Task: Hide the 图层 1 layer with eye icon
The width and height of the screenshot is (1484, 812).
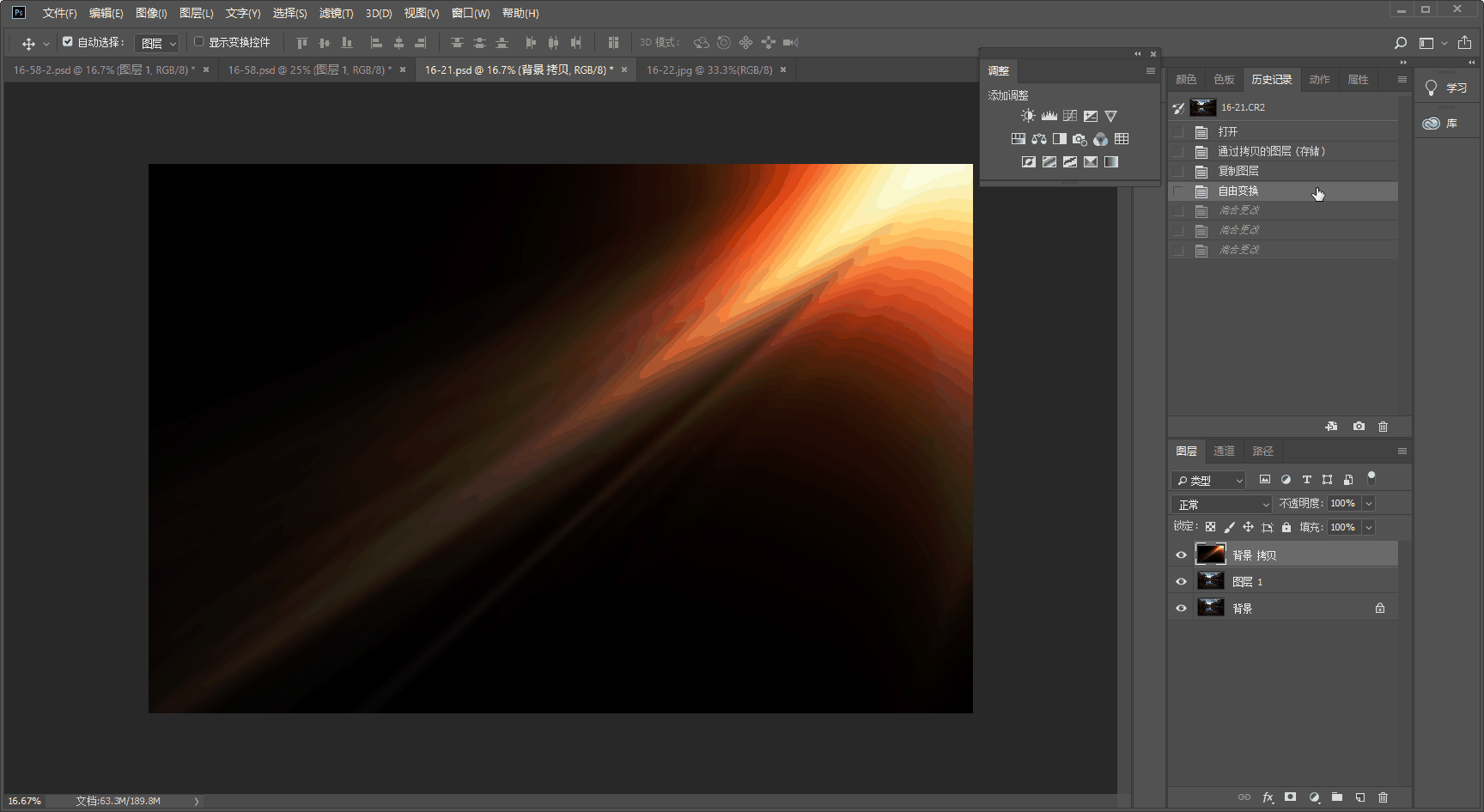Action: (1181, 582)
